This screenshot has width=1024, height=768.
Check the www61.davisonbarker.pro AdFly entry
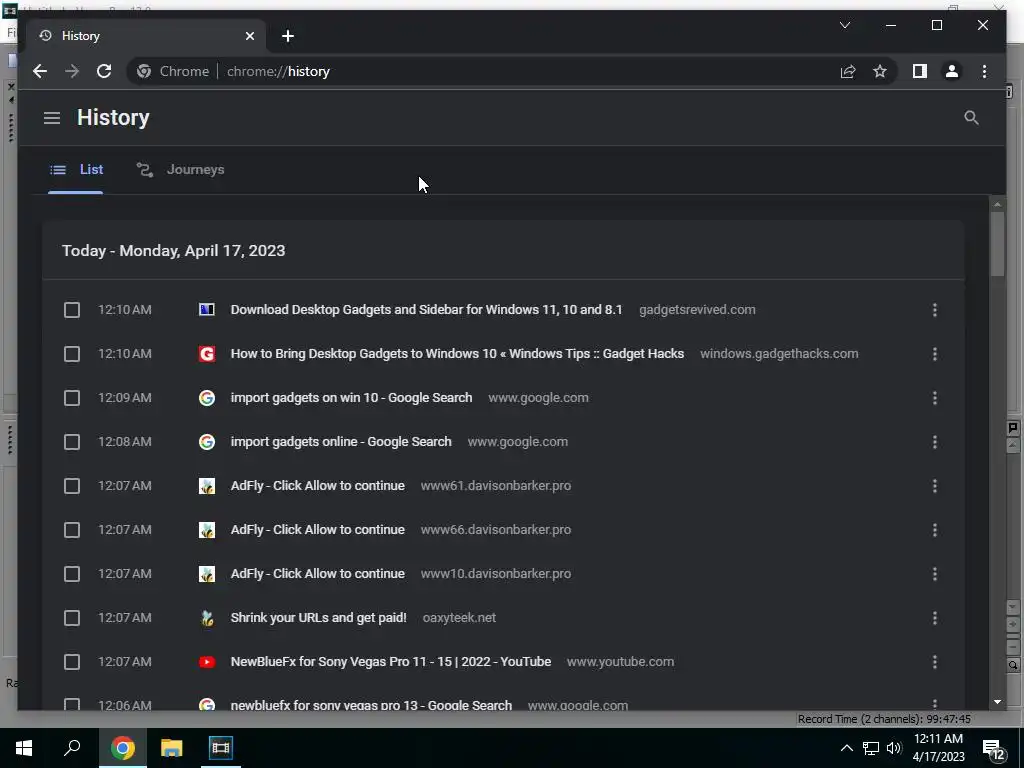(x=72, y=486)
